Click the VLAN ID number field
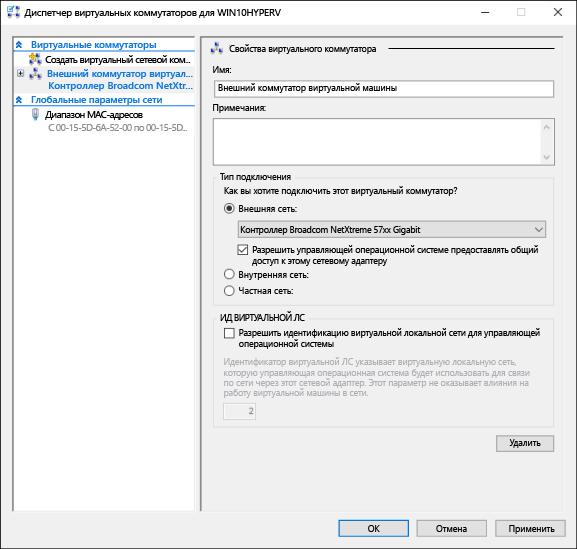 pos(239,411)
